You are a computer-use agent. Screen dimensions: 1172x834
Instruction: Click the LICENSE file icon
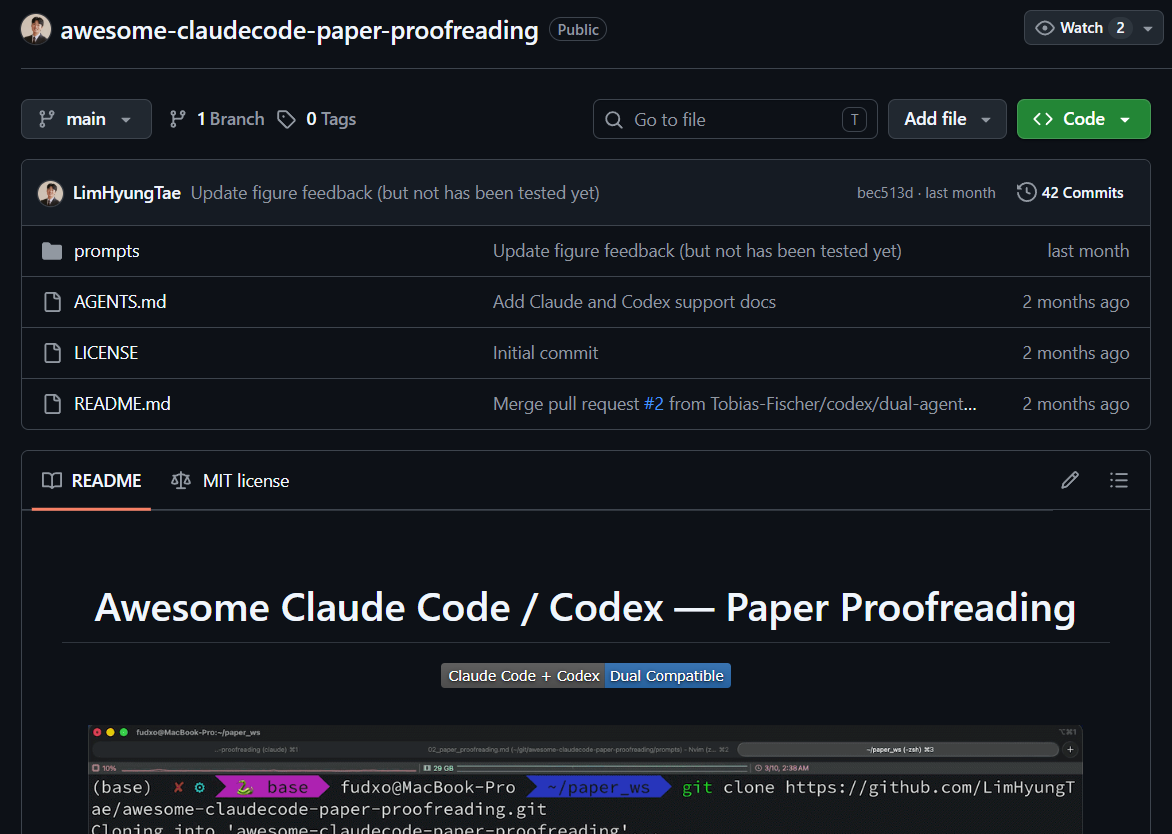(52, 353)
